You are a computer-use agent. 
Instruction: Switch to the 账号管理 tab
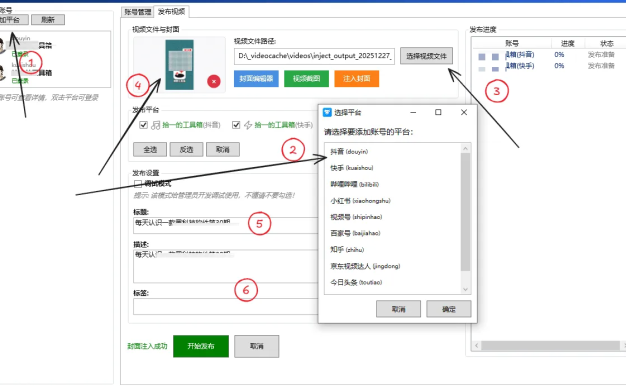coord(137,12)
